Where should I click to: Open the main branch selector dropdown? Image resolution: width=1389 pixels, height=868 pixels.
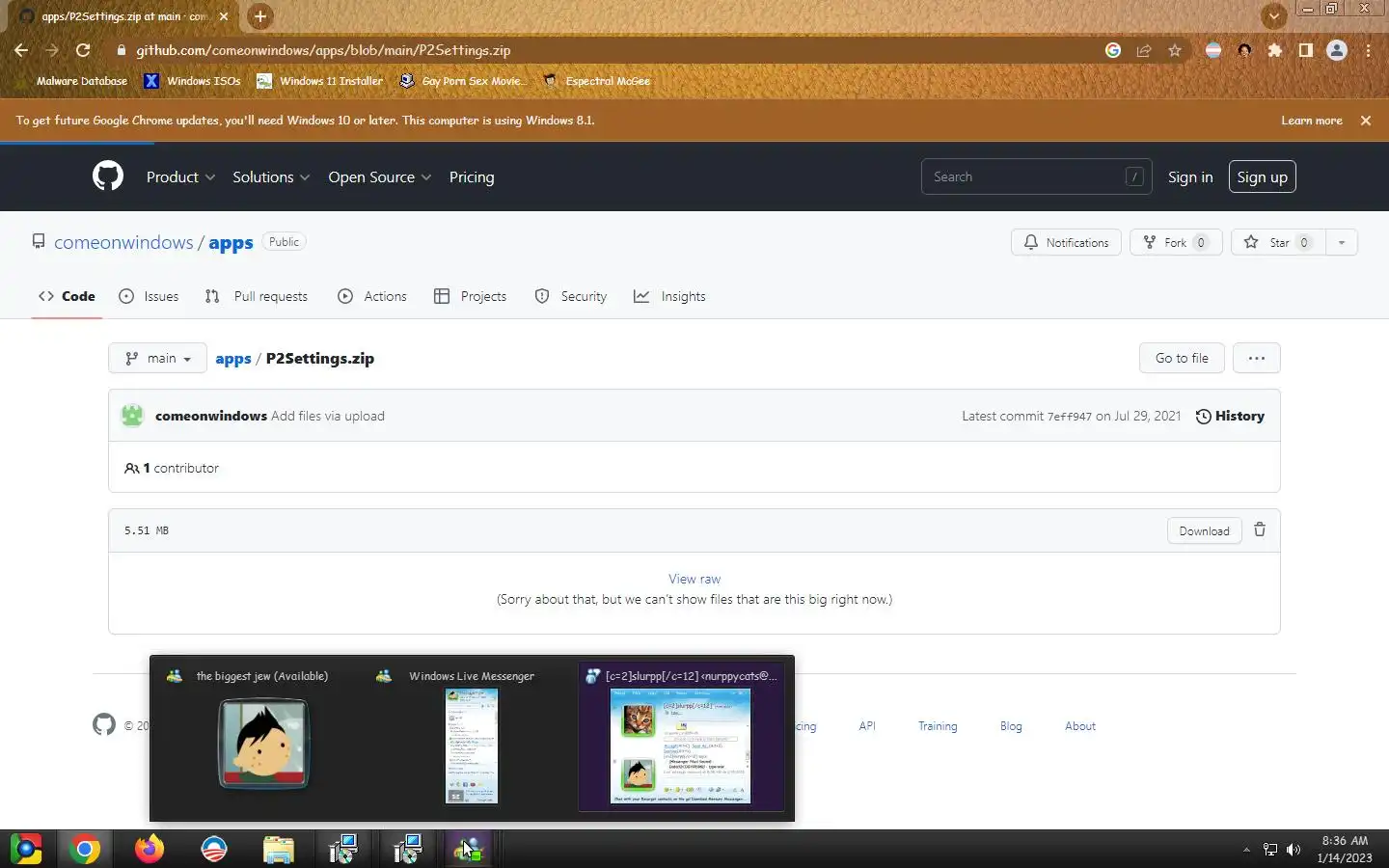[158, 358]
